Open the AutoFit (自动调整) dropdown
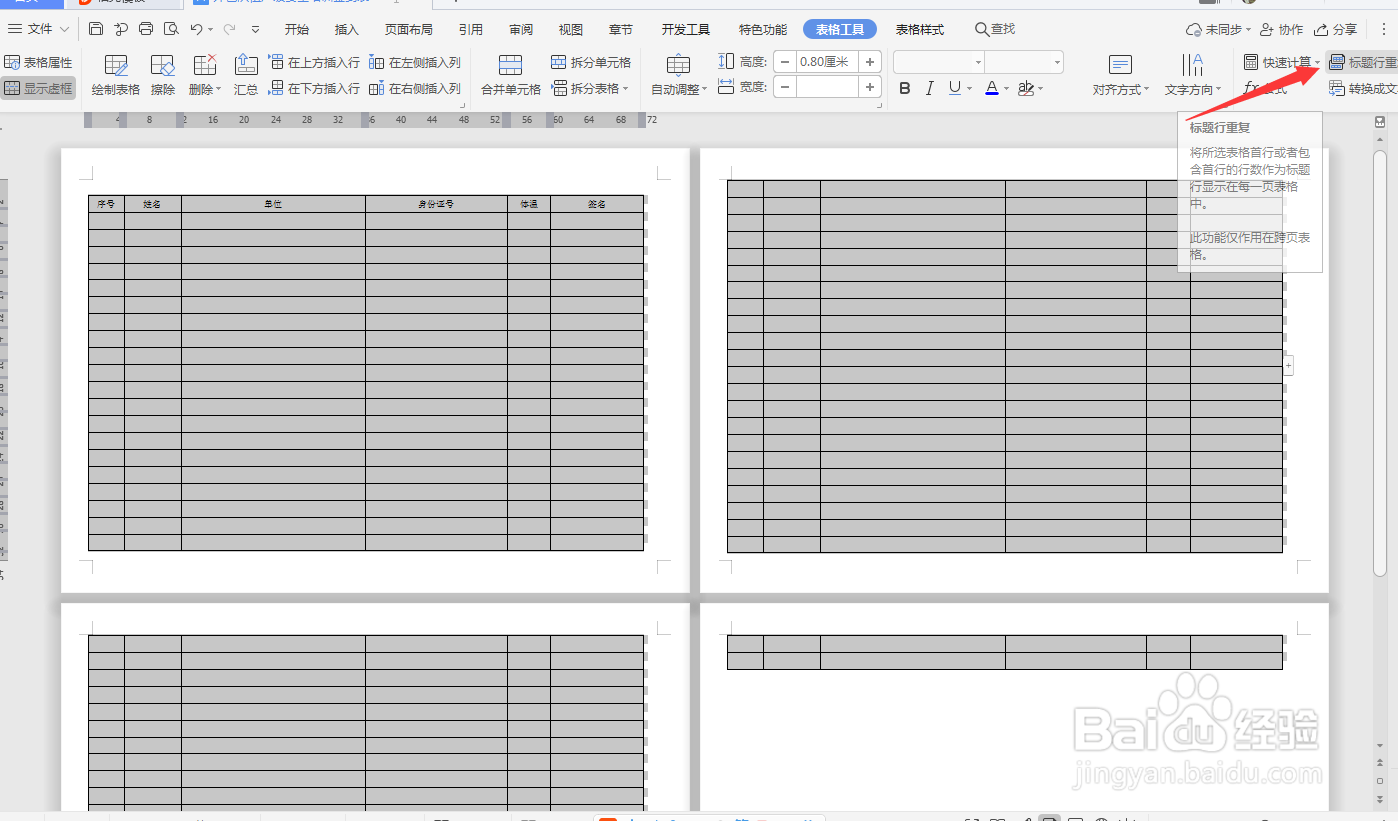Viewport: 1398px width, 821px height. (679, 75)
